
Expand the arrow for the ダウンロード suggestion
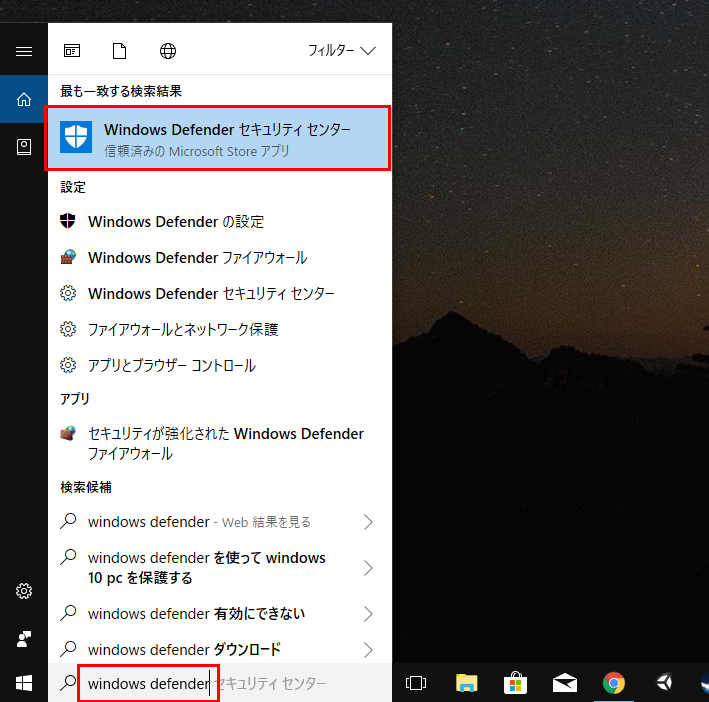[369, 650]
